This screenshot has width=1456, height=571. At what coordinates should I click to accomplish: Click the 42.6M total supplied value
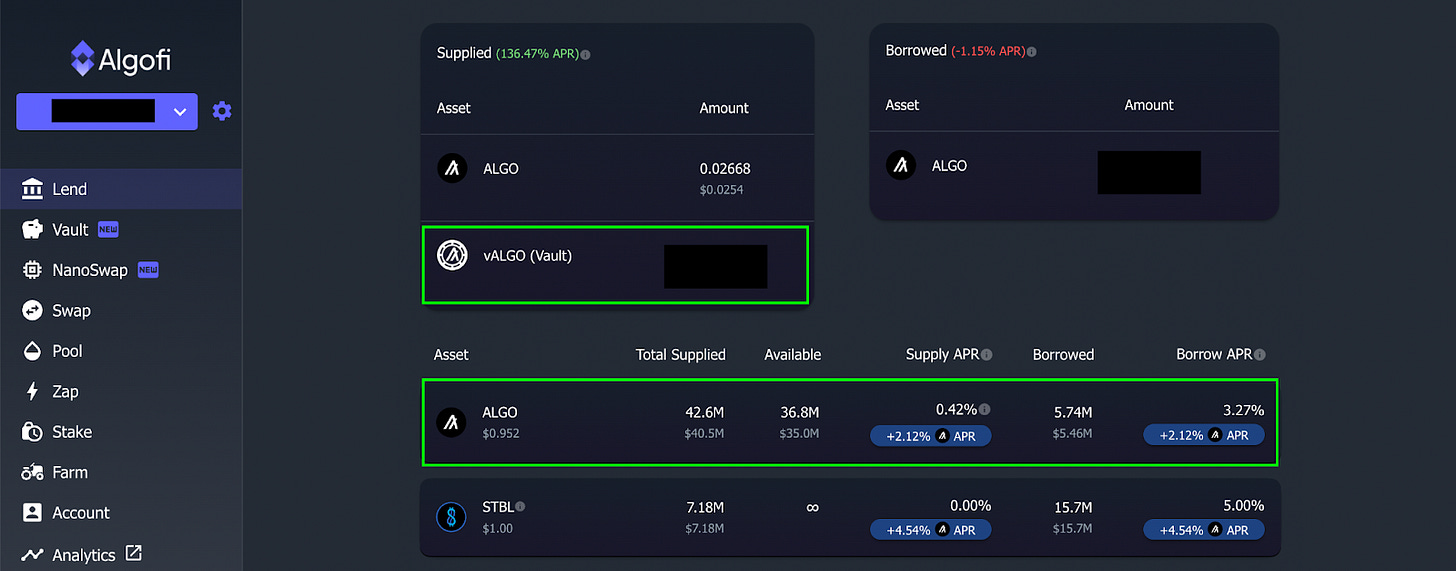click(705, 412)
